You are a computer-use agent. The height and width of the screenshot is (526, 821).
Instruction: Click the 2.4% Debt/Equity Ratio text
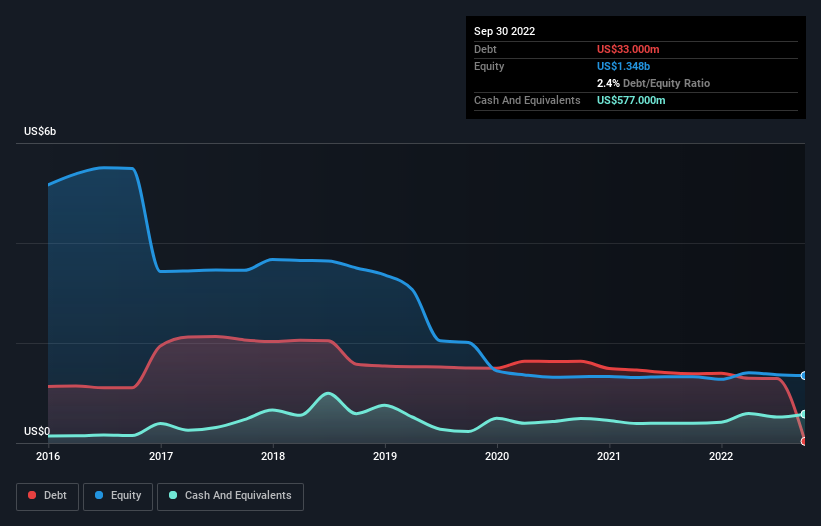[x=653, y=83]
